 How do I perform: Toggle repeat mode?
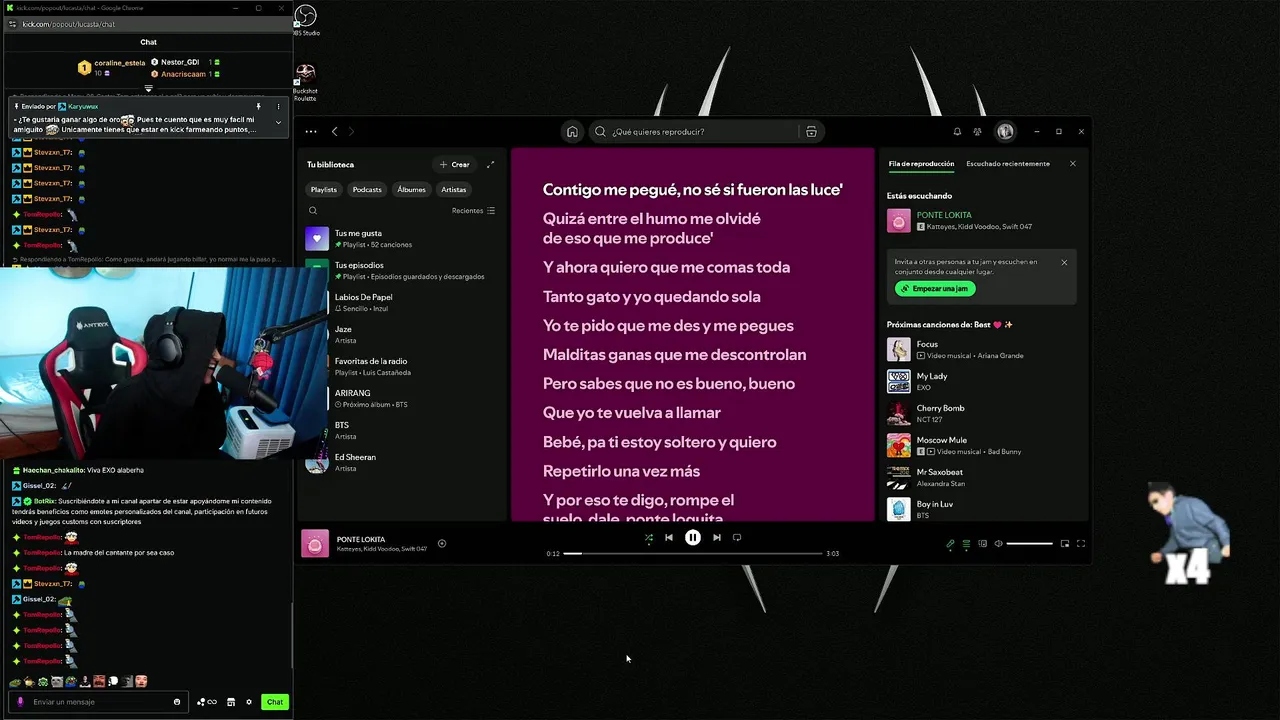[x=737, y=538]
